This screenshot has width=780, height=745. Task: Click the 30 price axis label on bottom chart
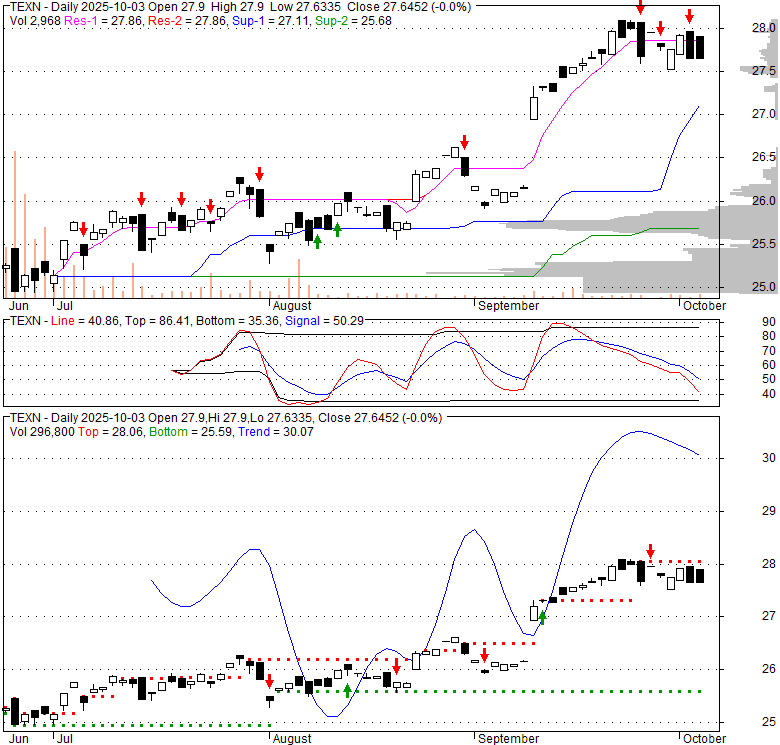click(x=769, y=458)
